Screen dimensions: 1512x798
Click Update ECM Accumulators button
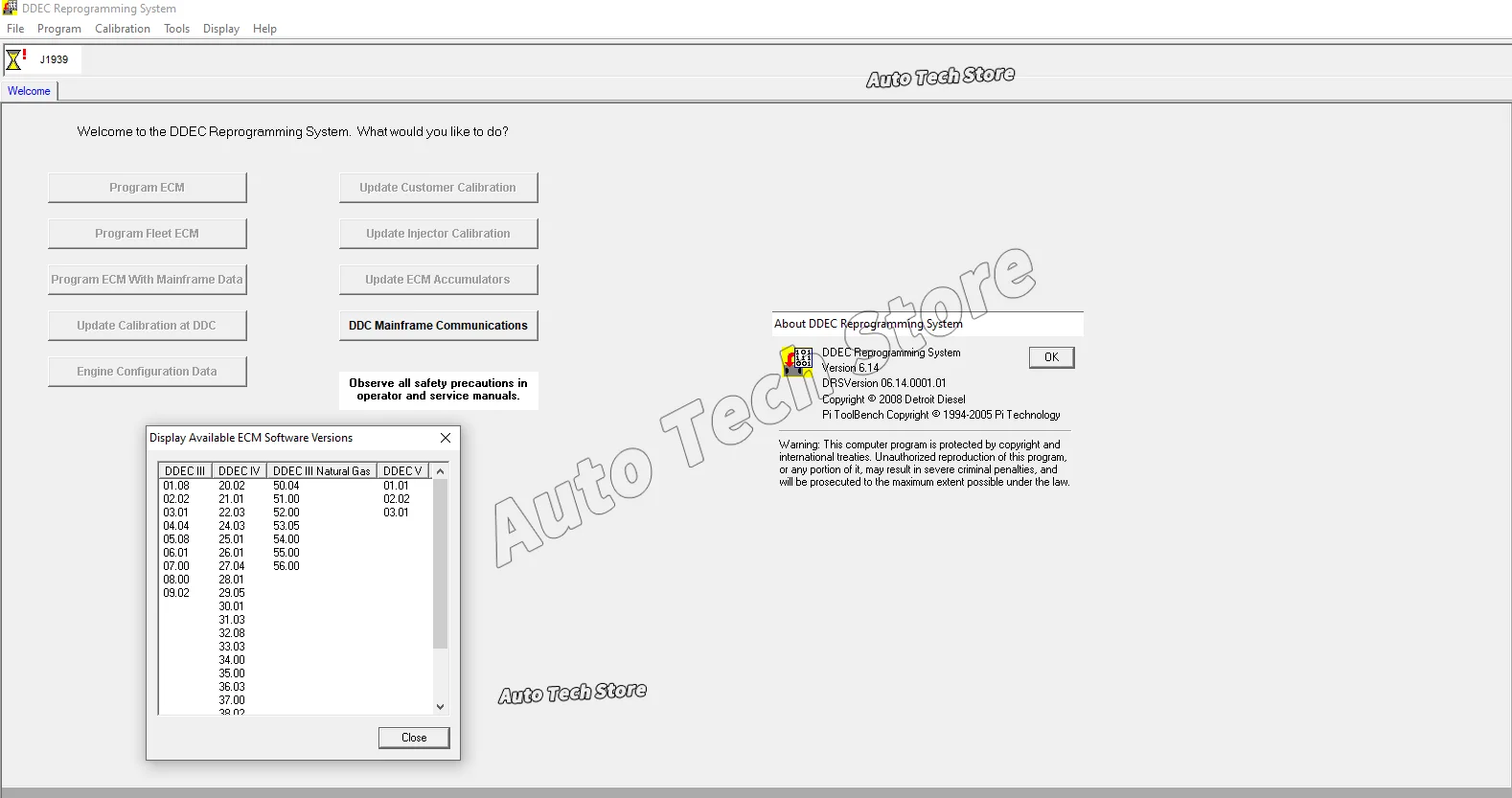(x=438, y=280)
